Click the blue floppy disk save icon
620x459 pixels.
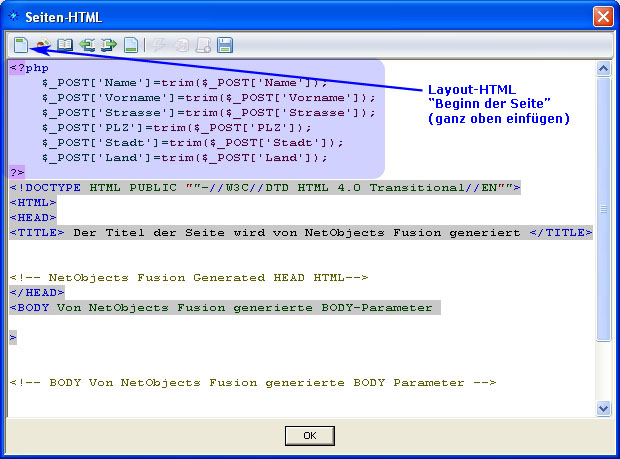coord(225,45)
